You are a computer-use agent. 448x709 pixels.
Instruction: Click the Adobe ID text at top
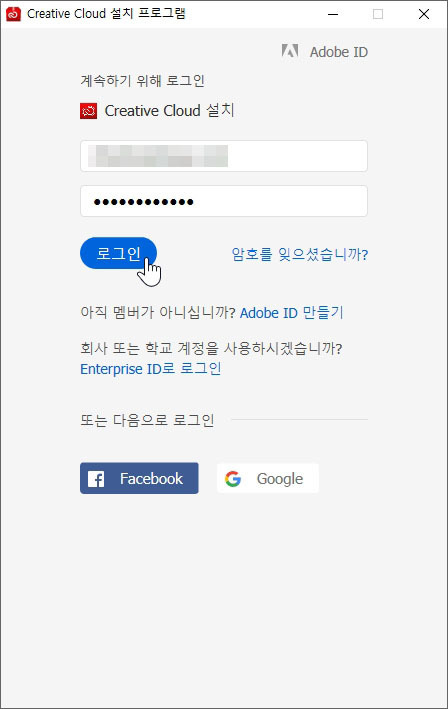tap(339, 52)
